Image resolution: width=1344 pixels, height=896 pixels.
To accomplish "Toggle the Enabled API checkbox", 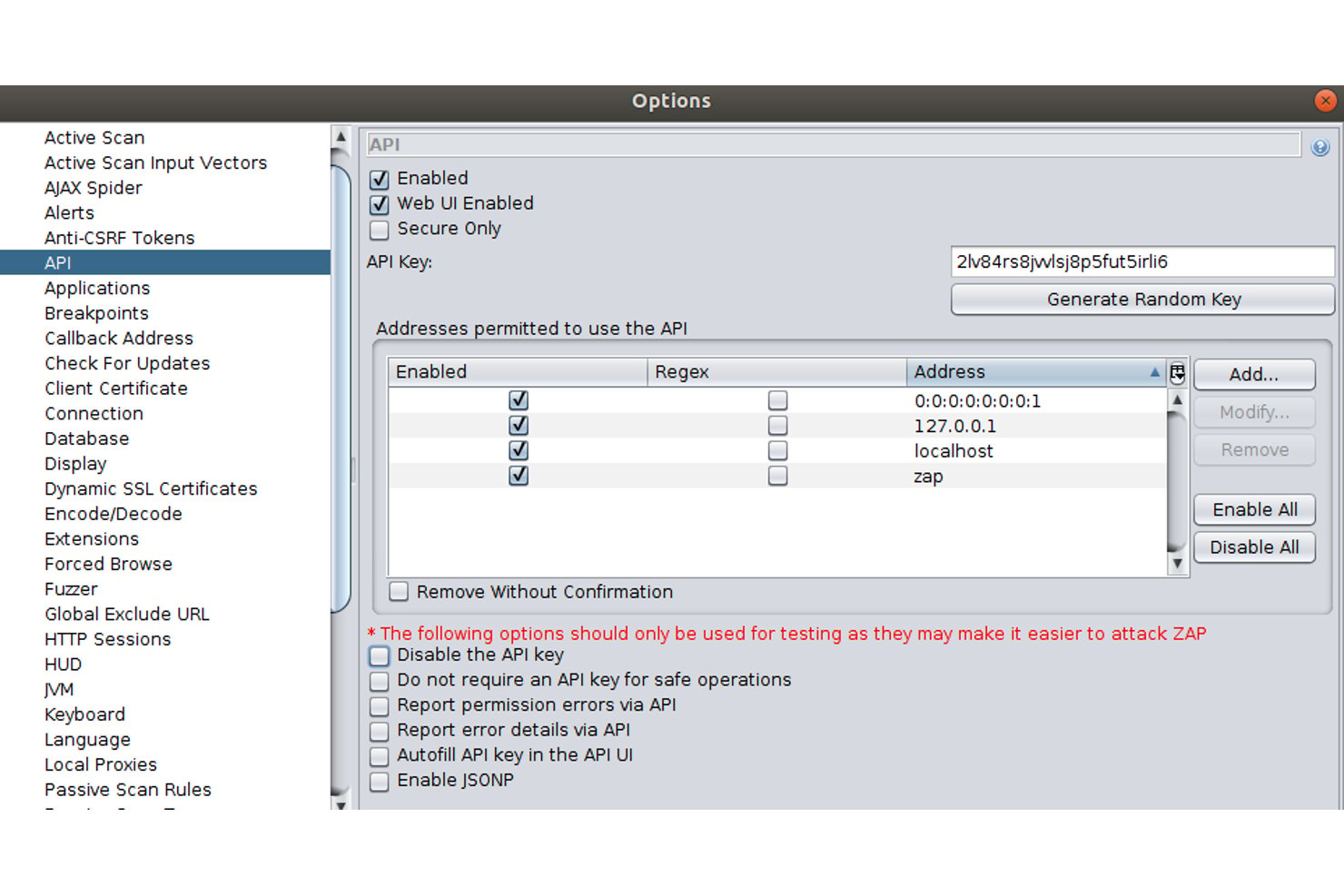I will [380, 179].
